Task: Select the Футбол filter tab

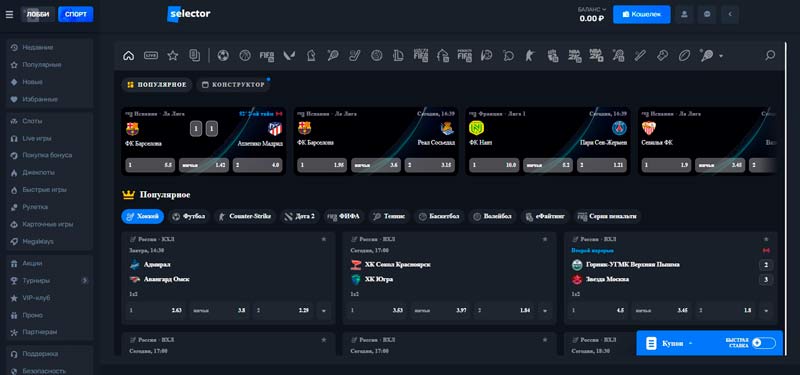Action: tap(189, 216)
